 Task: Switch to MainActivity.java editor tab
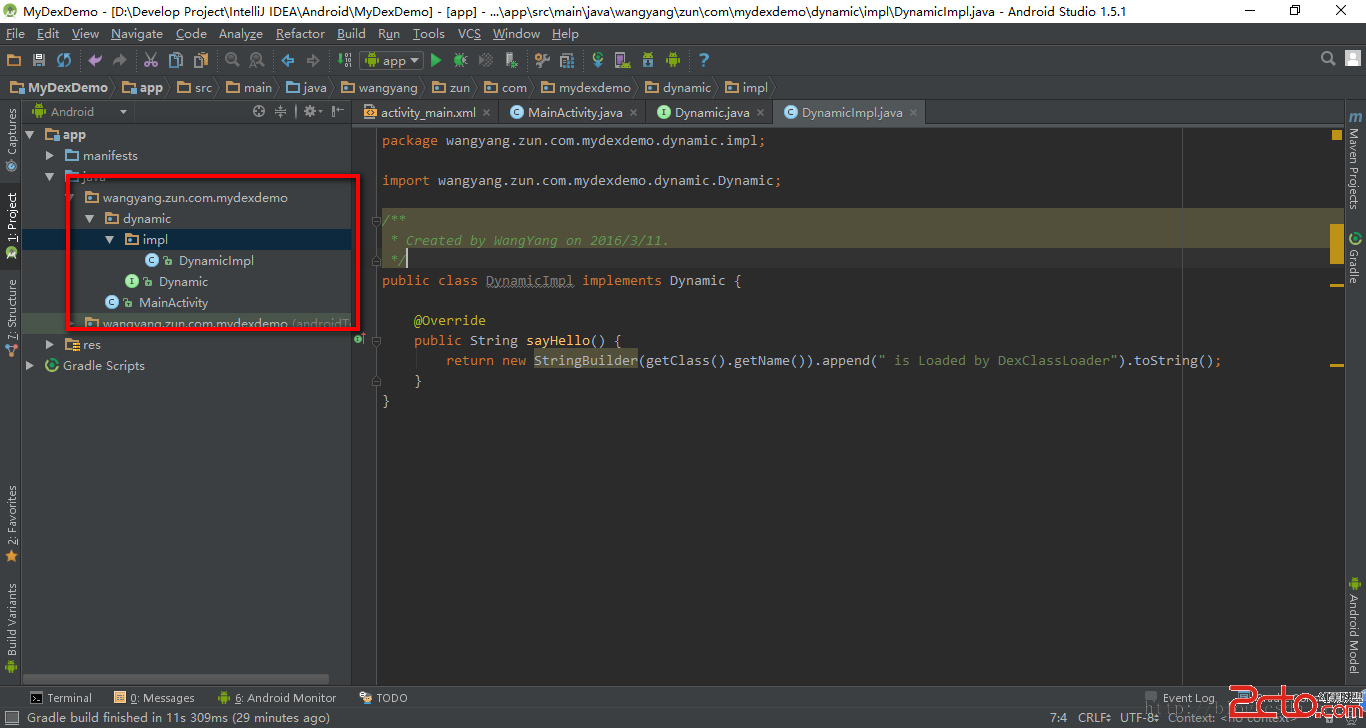(x=574, y=113)
